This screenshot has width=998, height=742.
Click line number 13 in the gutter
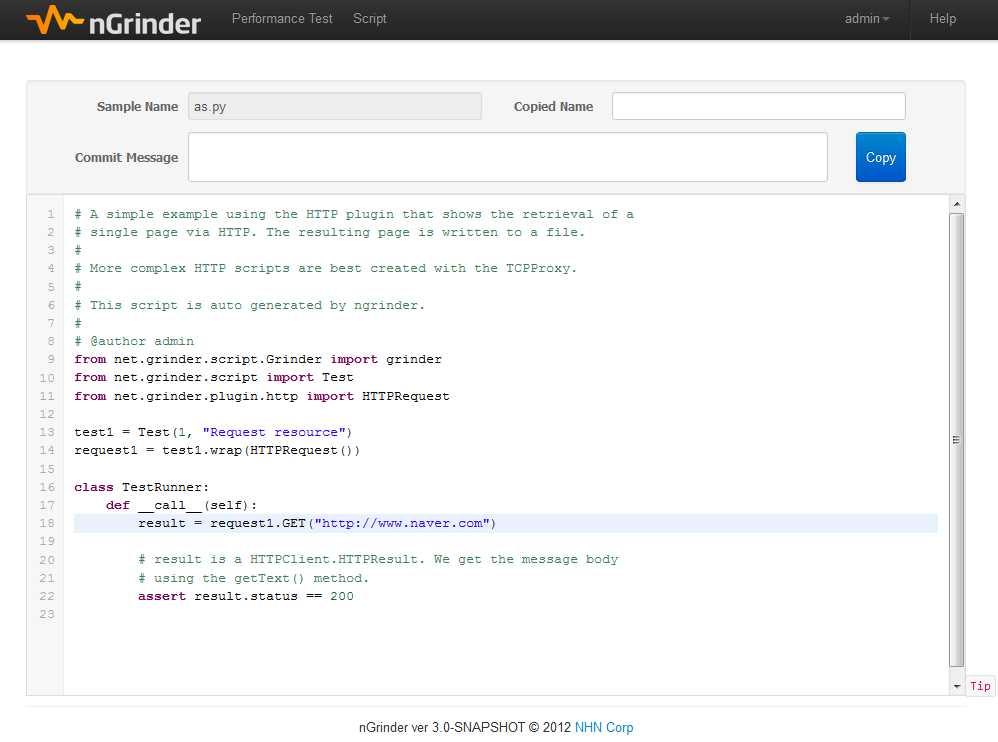(x=47, y=433)
